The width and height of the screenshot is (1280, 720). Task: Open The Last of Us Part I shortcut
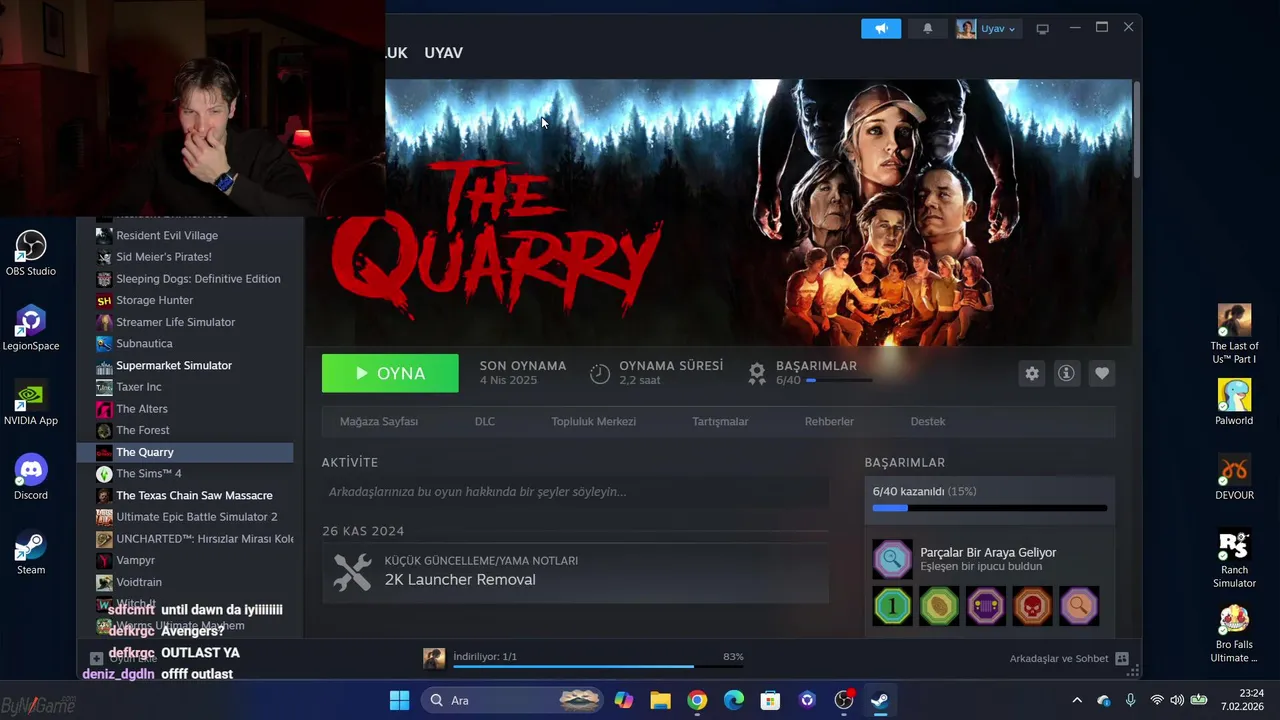click(1234, 333)
